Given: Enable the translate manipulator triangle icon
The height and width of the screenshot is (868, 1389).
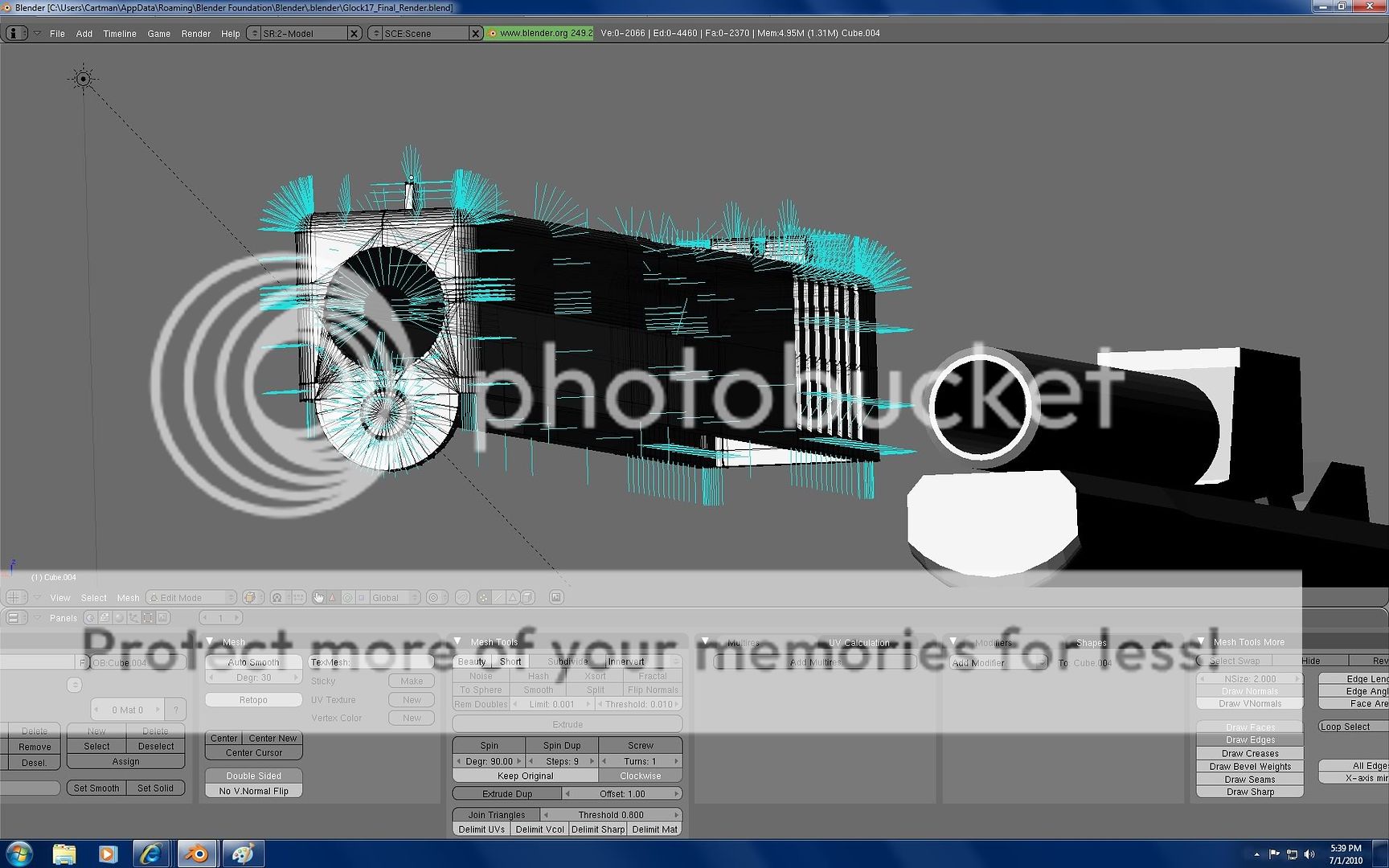Looking at the screenshot, I should click(x=333, y=597).
